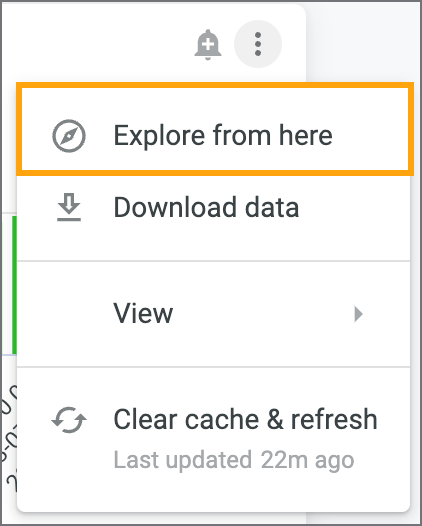
Task: Click the download arrow icon
Action: coord(69,207)
